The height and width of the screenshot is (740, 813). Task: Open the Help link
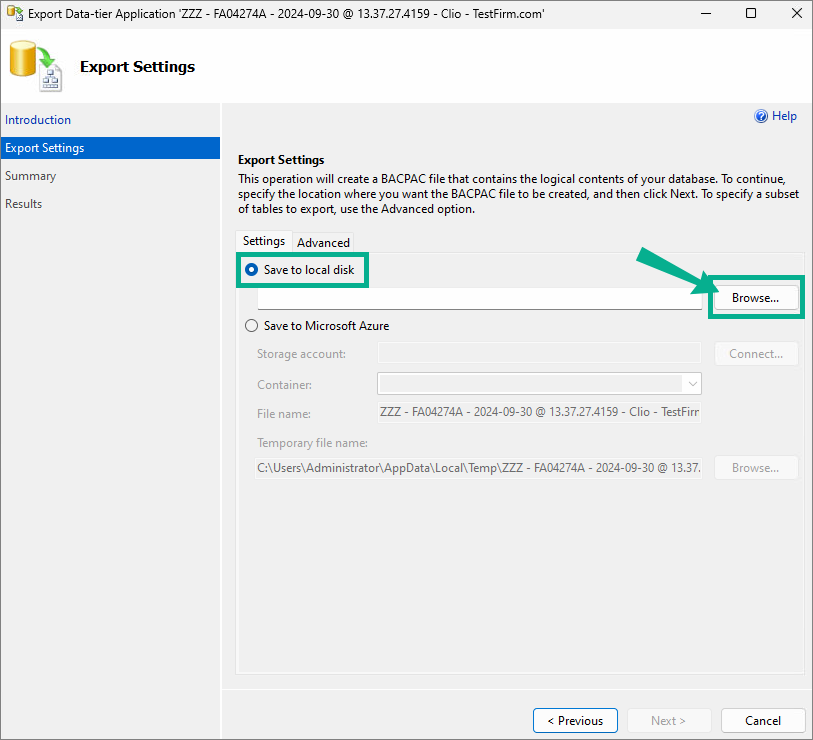[784, 116]
